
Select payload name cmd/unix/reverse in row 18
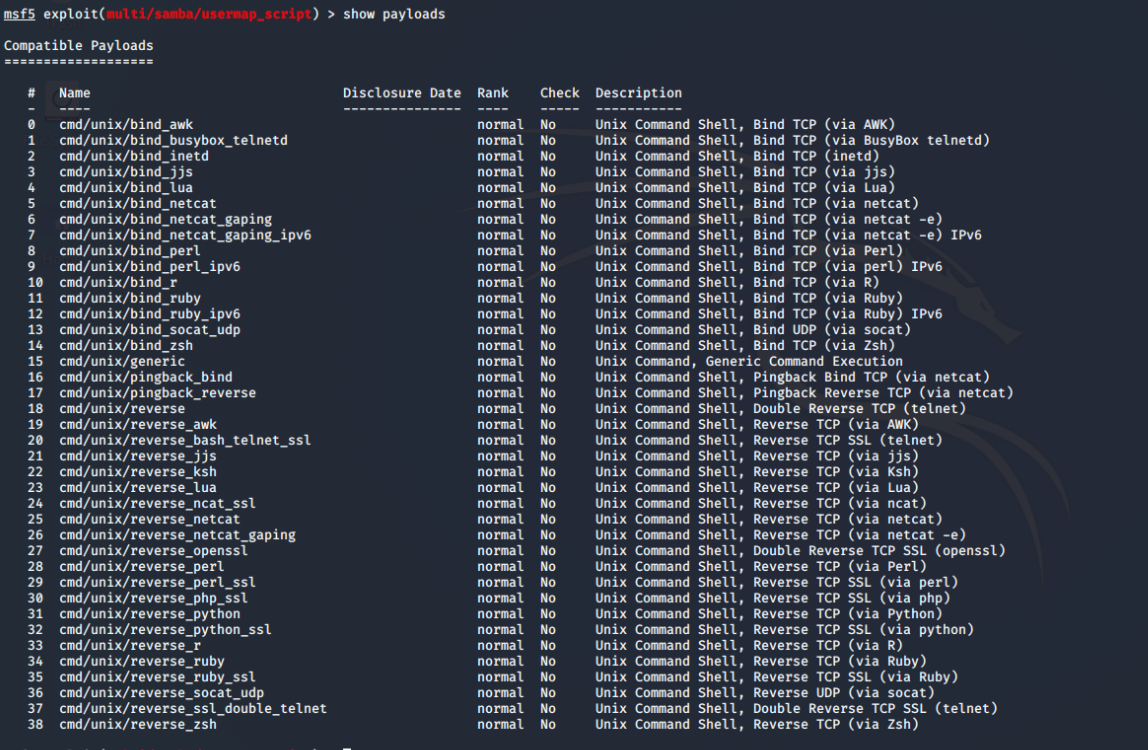[122, 409]
